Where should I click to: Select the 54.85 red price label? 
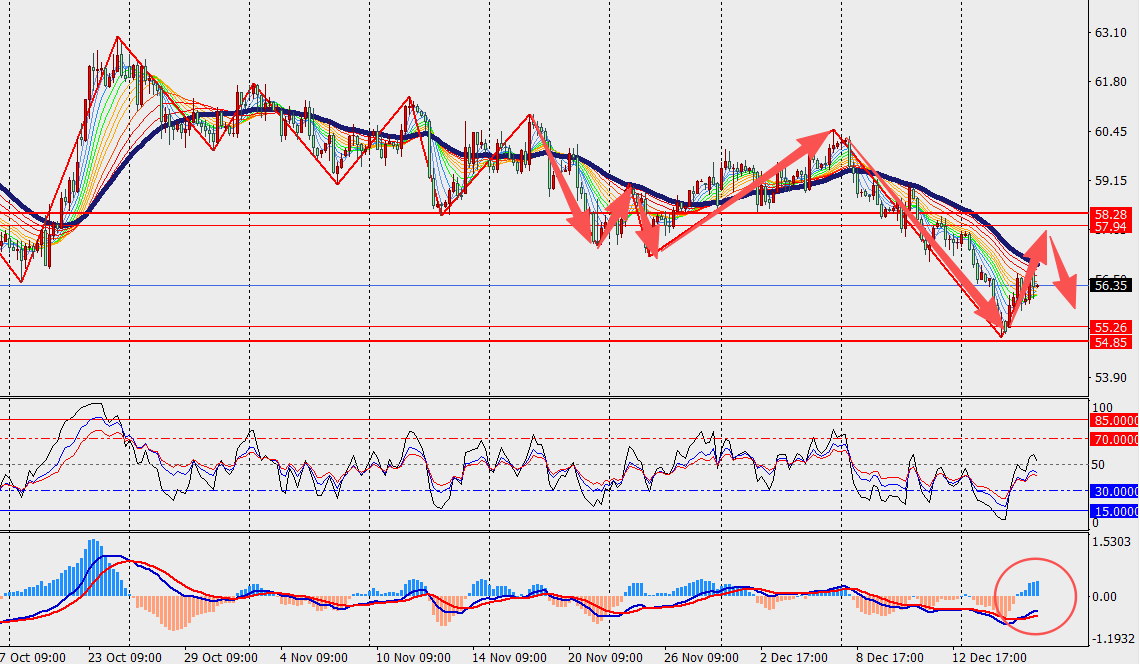[x=1112, y=342]
